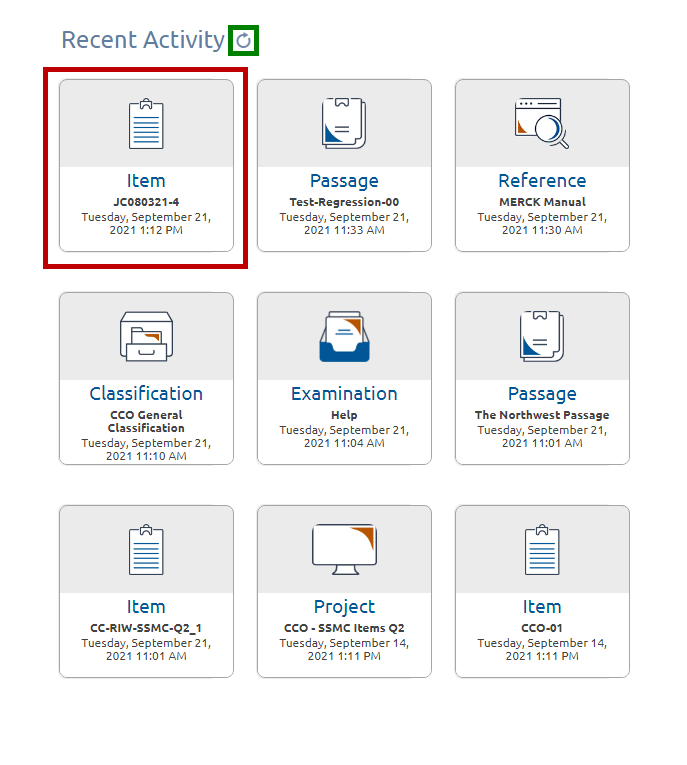Open the Classification title link

[x=146, y=394]
